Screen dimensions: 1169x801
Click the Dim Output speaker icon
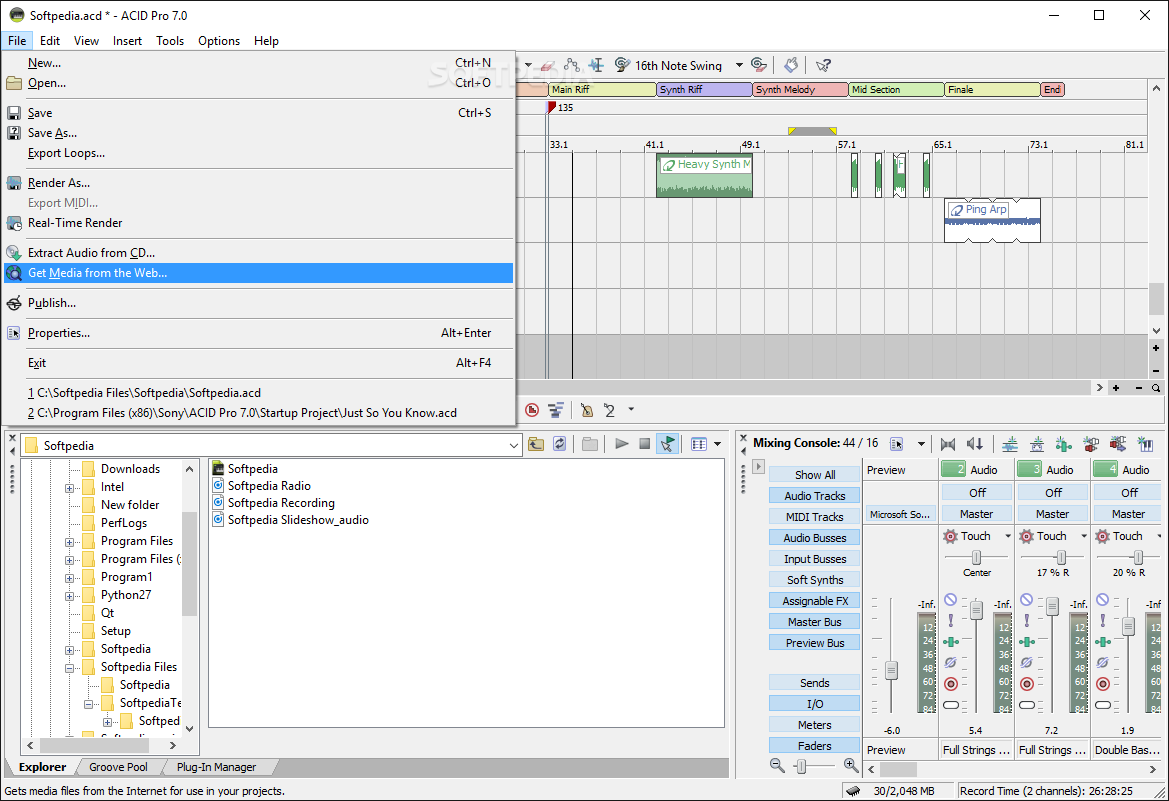point(975,445)
